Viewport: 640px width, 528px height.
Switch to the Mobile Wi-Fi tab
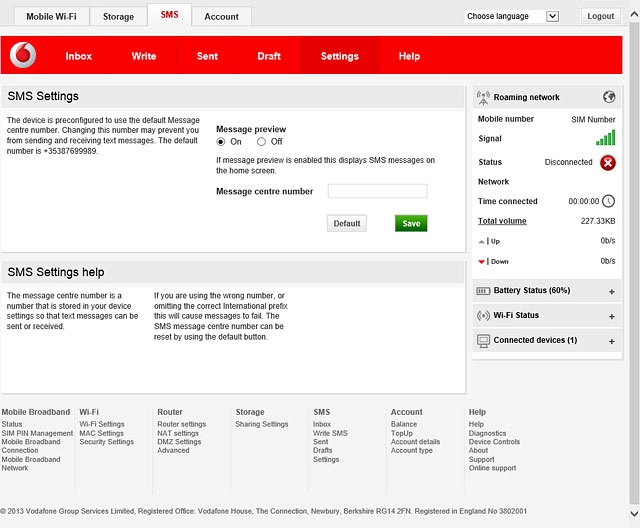point(51,17)
